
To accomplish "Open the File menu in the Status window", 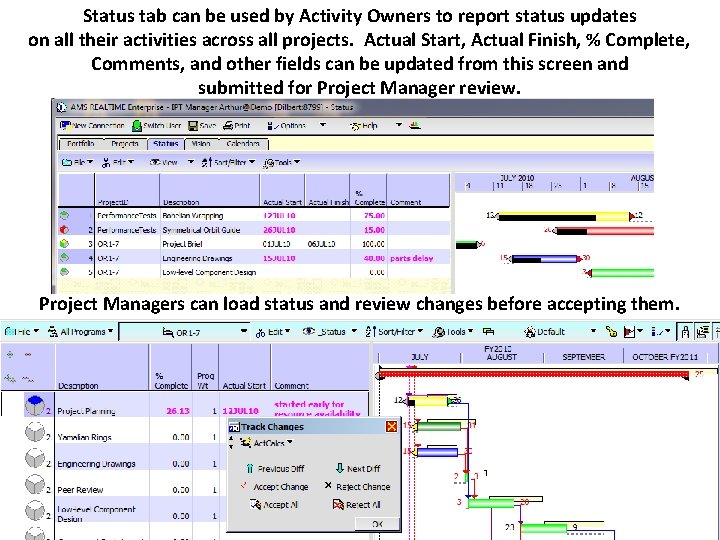I will click(x=77, y=162).
